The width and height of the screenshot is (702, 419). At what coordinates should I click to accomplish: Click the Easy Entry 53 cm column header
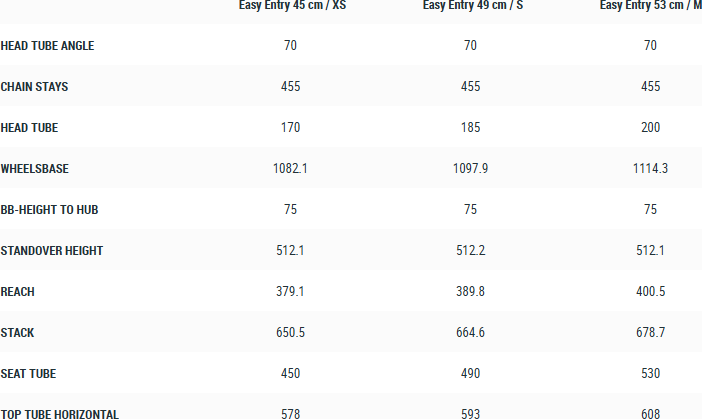coord(650,5)
